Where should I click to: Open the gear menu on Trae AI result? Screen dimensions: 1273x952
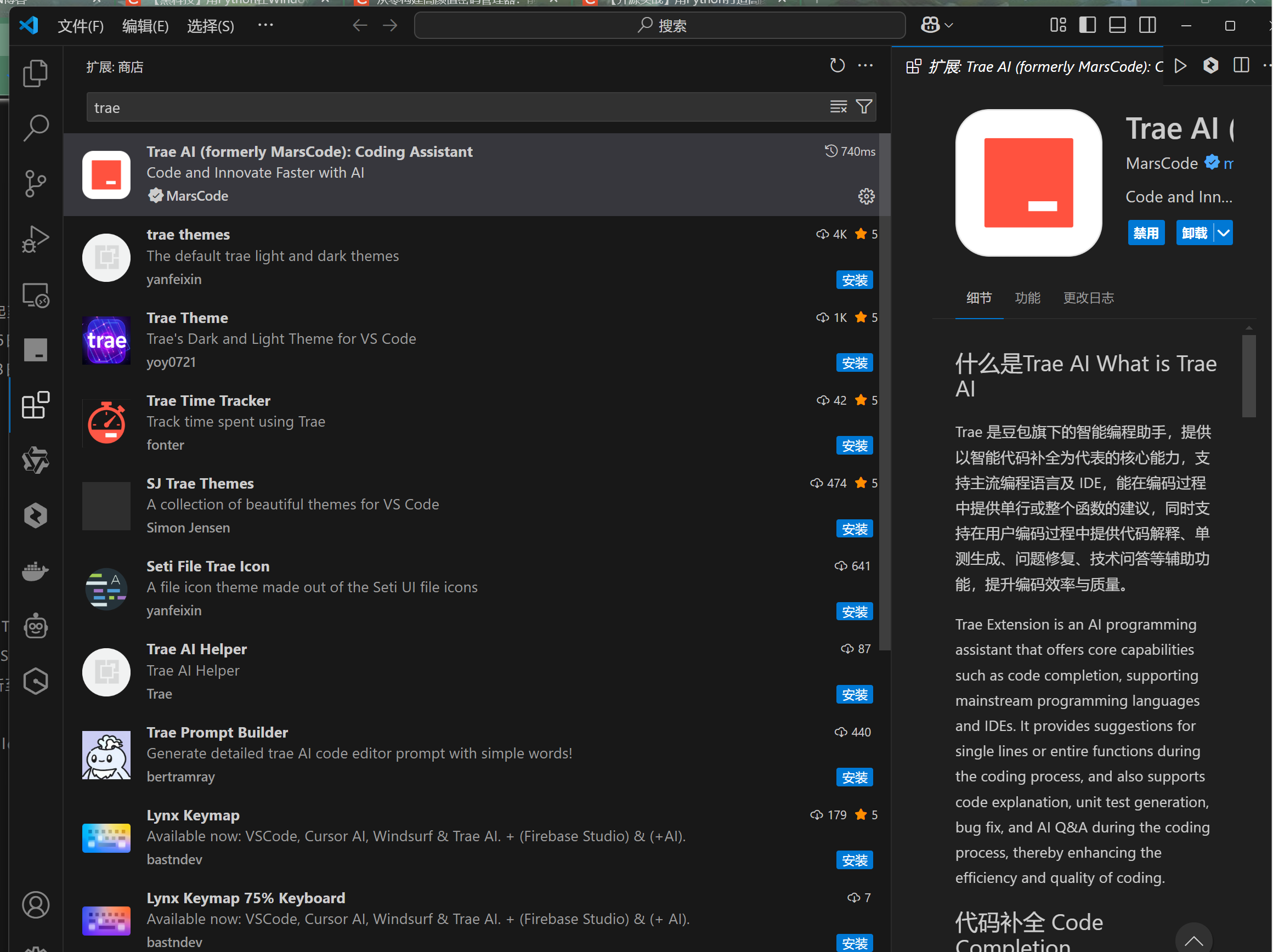[866, 196]
